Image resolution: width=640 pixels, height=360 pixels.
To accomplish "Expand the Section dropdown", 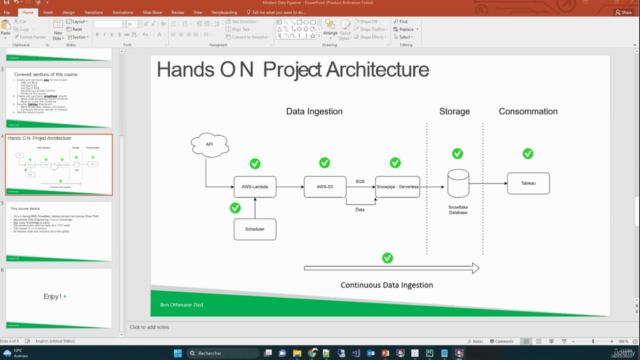I will (x=77, y=37).
